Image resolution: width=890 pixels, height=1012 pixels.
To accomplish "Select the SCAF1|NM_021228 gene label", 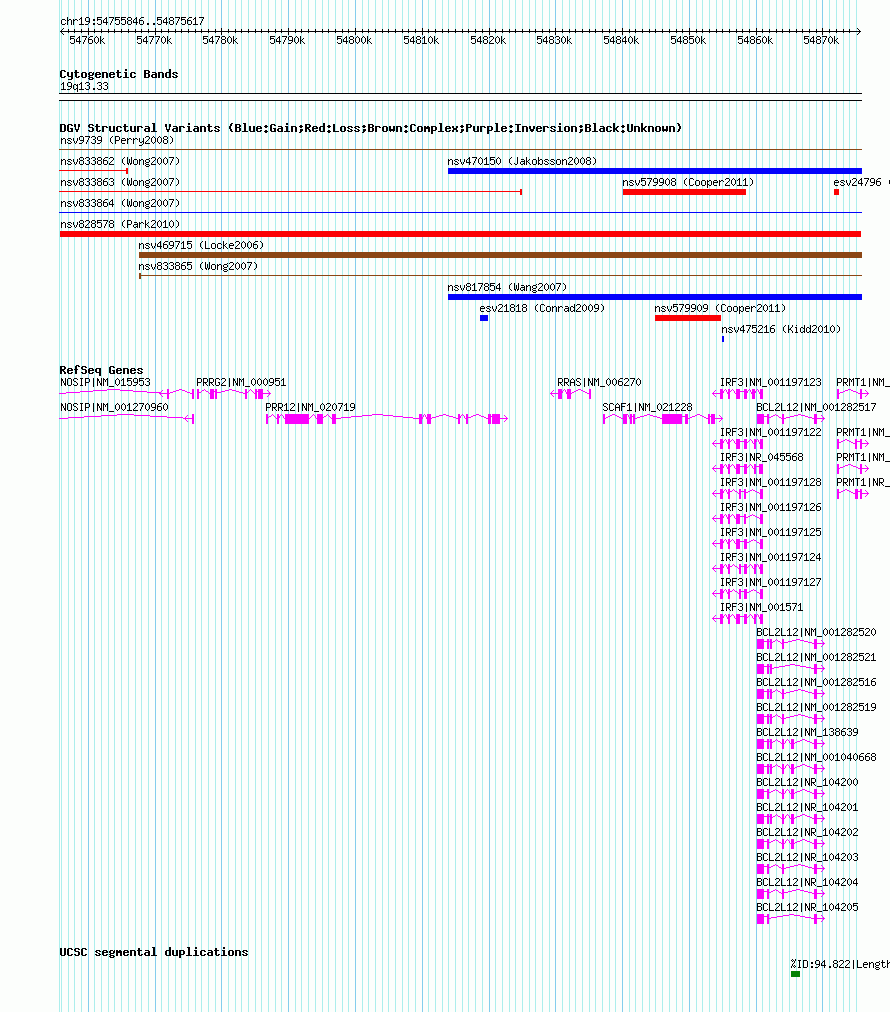I will [x=647, y=407].
